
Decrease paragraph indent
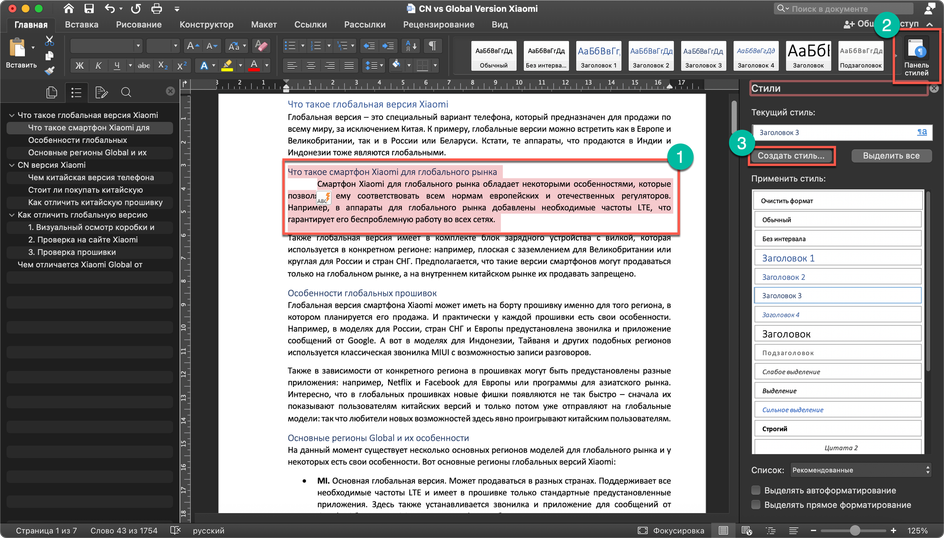[x=369, y=46]
